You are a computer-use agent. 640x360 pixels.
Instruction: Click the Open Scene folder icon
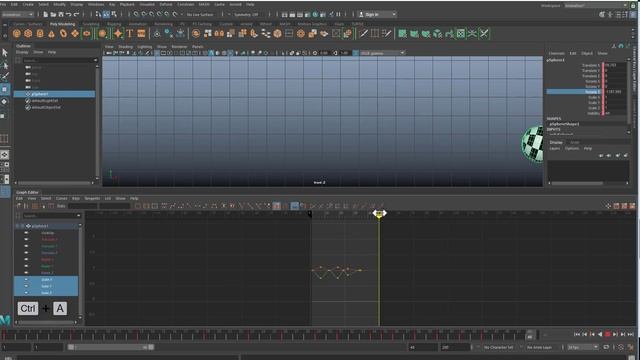click(x=53, y=14)
